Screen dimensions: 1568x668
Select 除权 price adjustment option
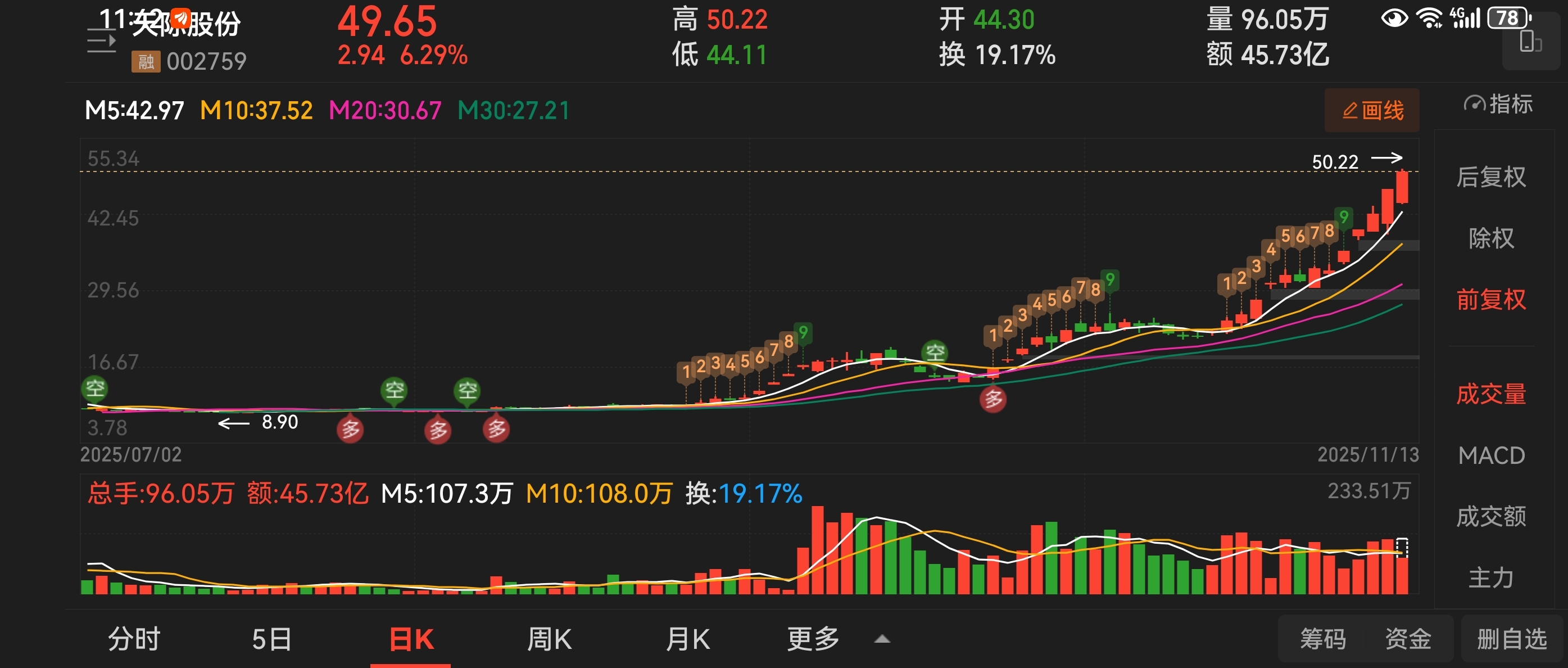tap(1490, 238)
